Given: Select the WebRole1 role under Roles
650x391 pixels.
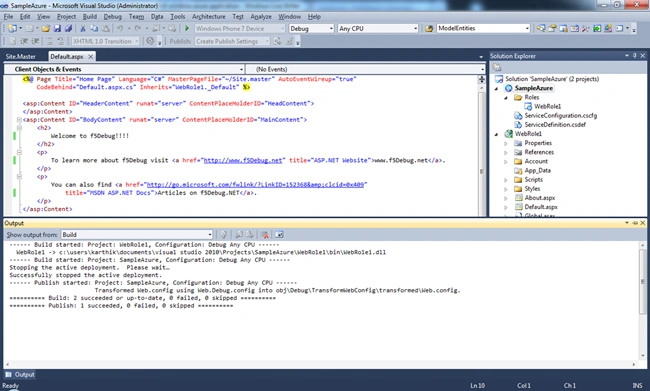Looking at the screenshot, I should click(547, 107).
